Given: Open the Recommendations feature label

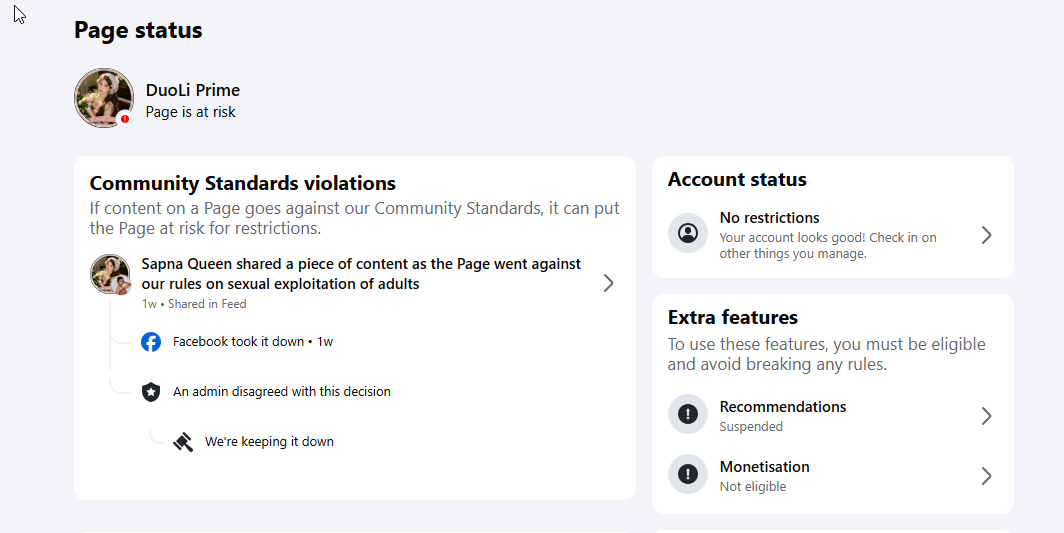Looking at the screenshot, I should click(x=783, y=407).
